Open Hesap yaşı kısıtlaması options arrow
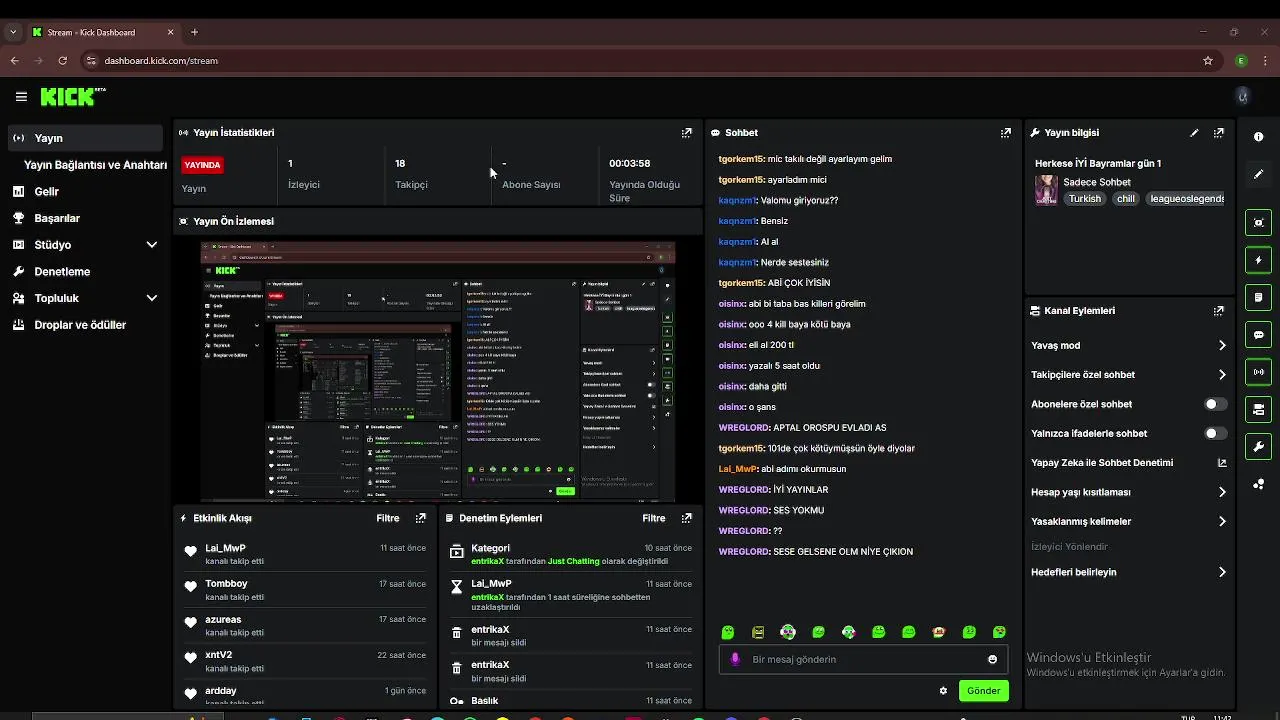This screenshot has width=1280, height=720. [1222, 492]
